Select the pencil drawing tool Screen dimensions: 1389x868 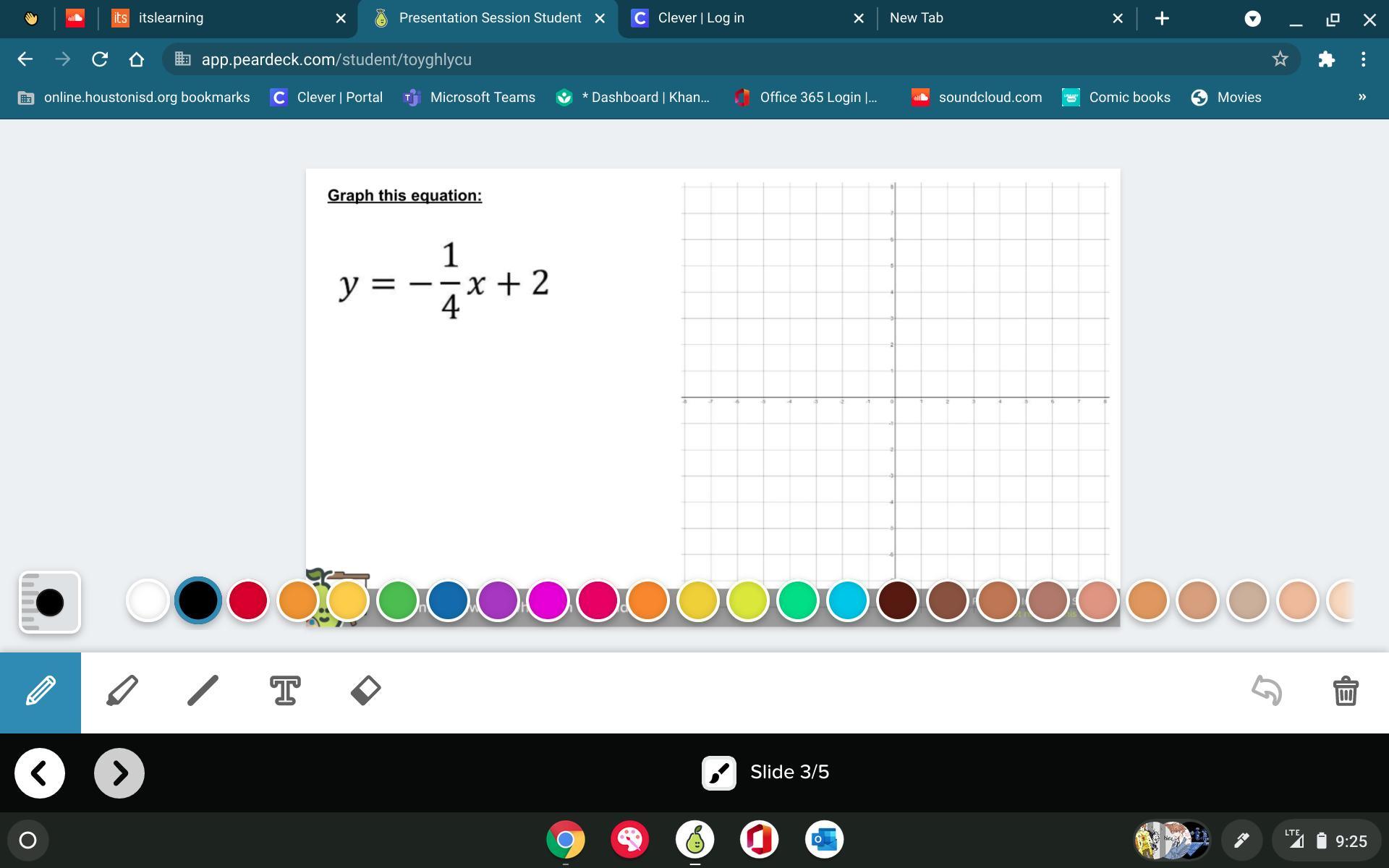(x=41, y=692)
